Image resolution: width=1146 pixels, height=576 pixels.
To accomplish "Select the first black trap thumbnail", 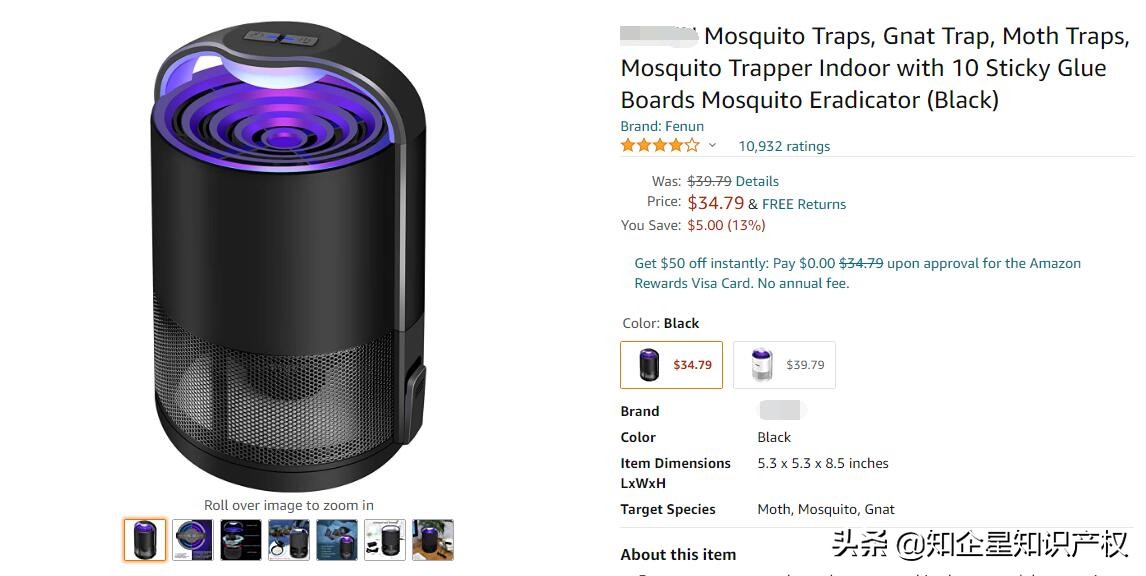I will (145, 540).
